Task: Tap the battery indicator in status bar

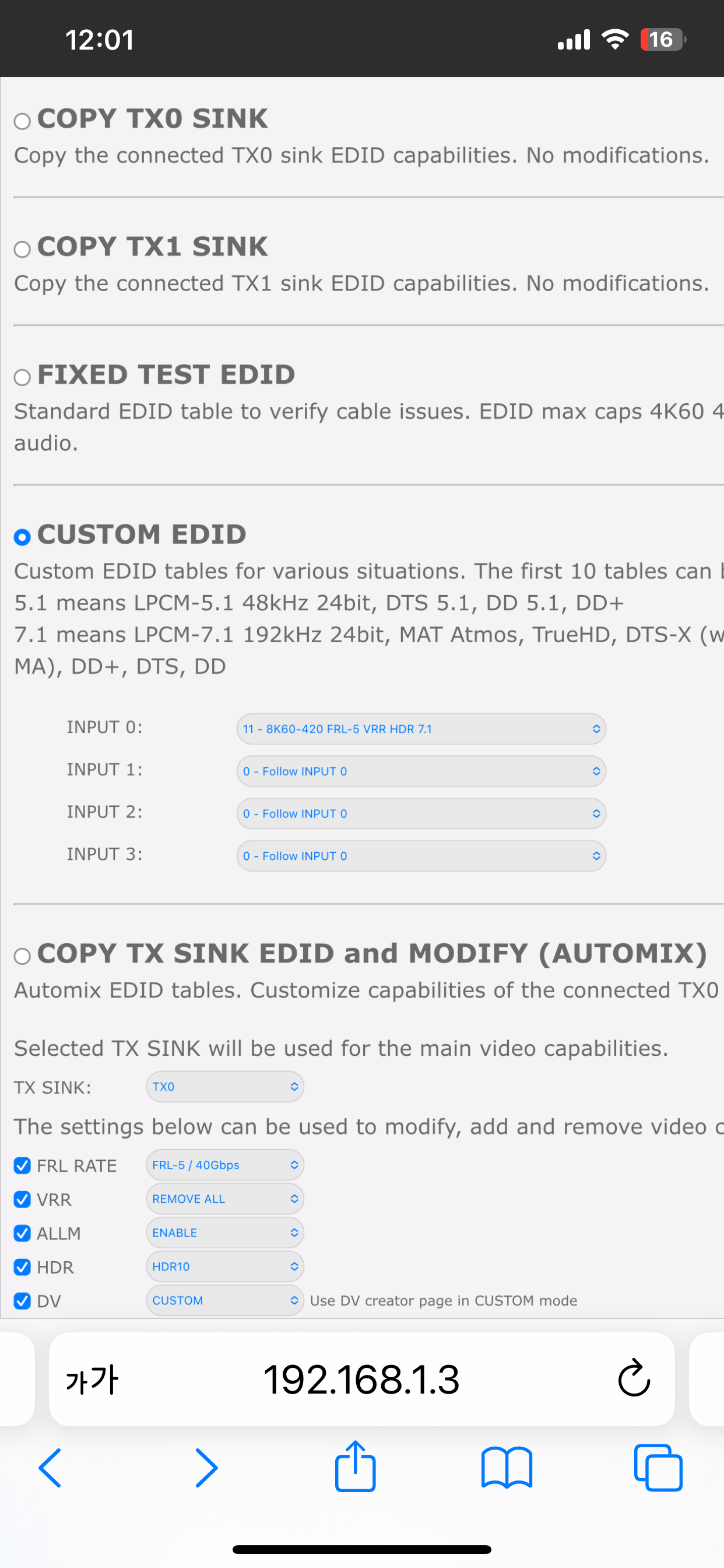Action: [x=662, y=40]
